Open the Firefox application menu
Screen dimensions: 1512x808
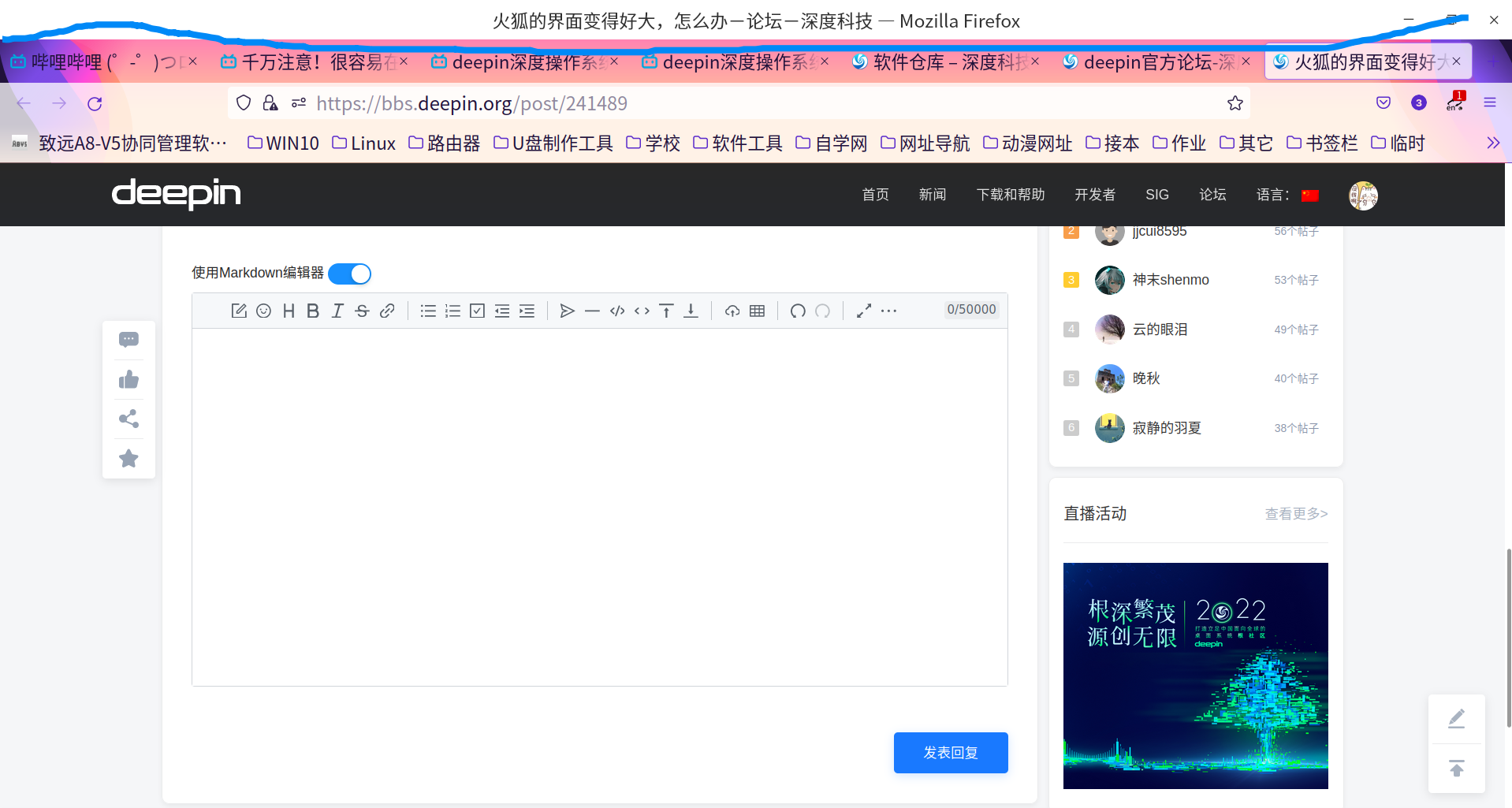(x=1490, y=102)
